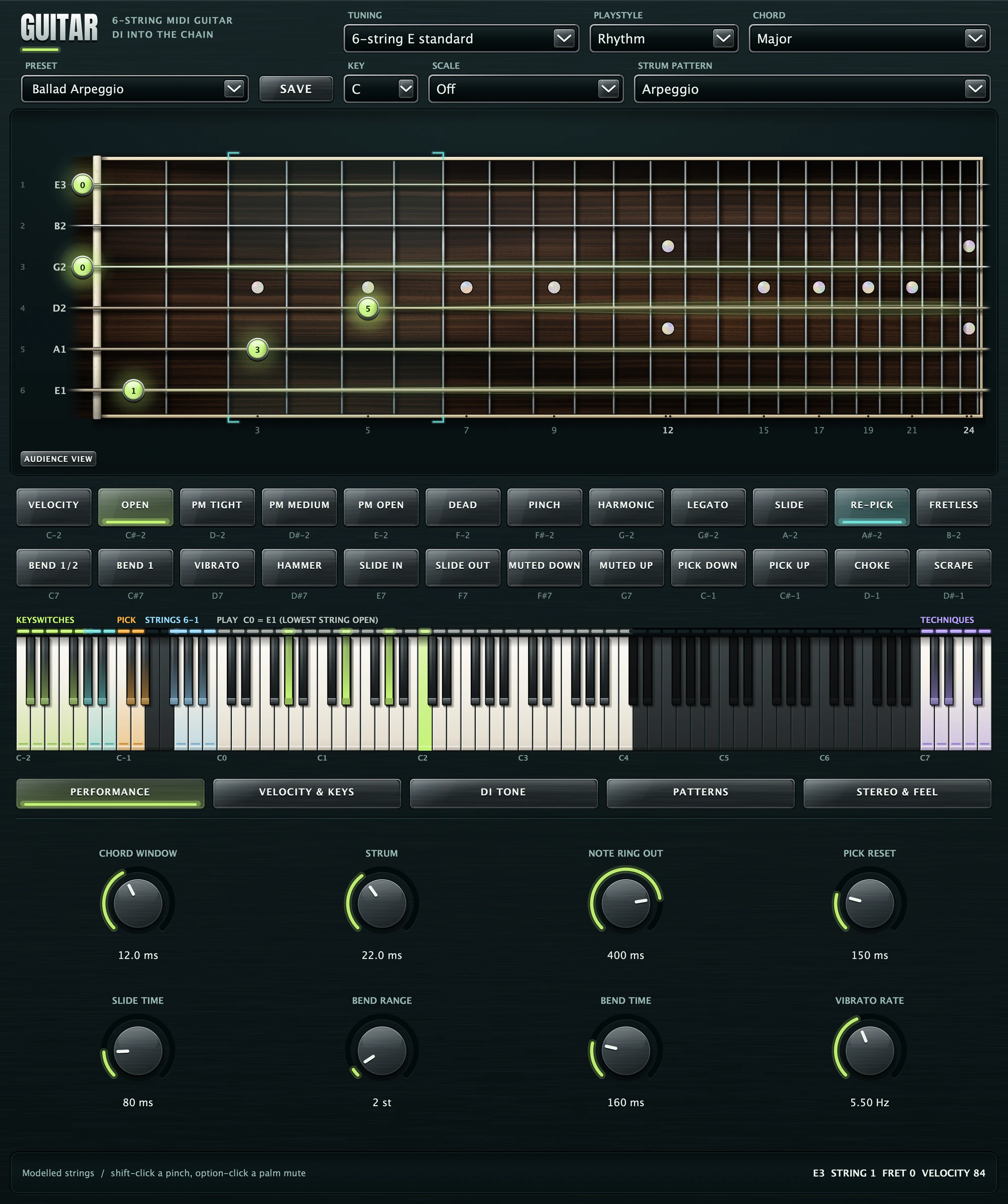Click the BEND TIME knob

click(626, 1050)
